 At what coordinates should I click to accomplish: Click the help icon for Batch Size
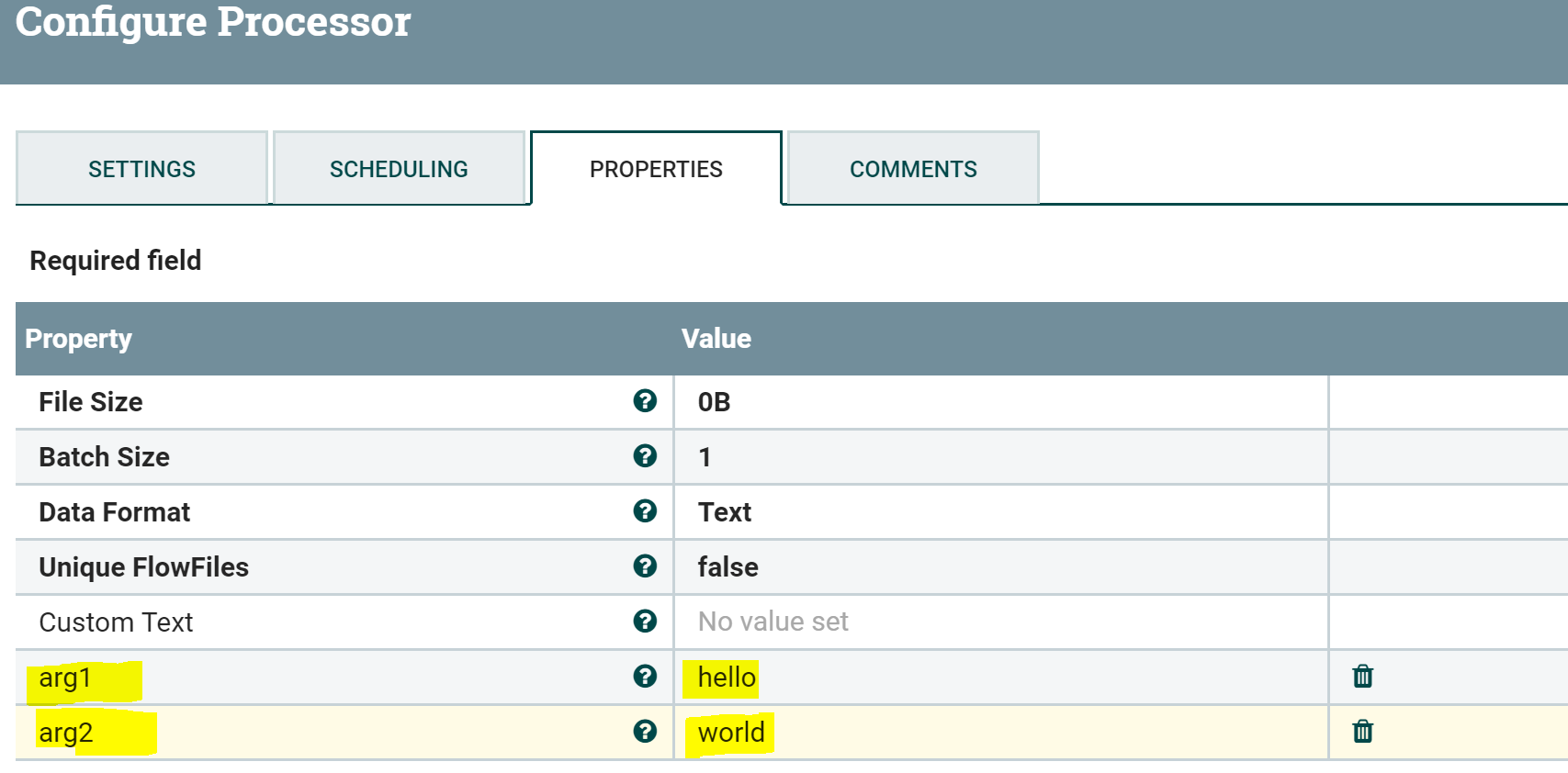coord(645,456)
